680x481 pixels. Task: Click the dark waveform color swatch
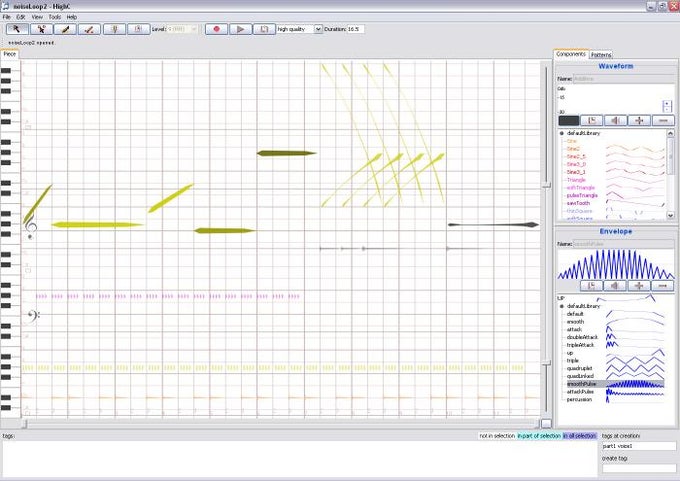click(569, 121)
